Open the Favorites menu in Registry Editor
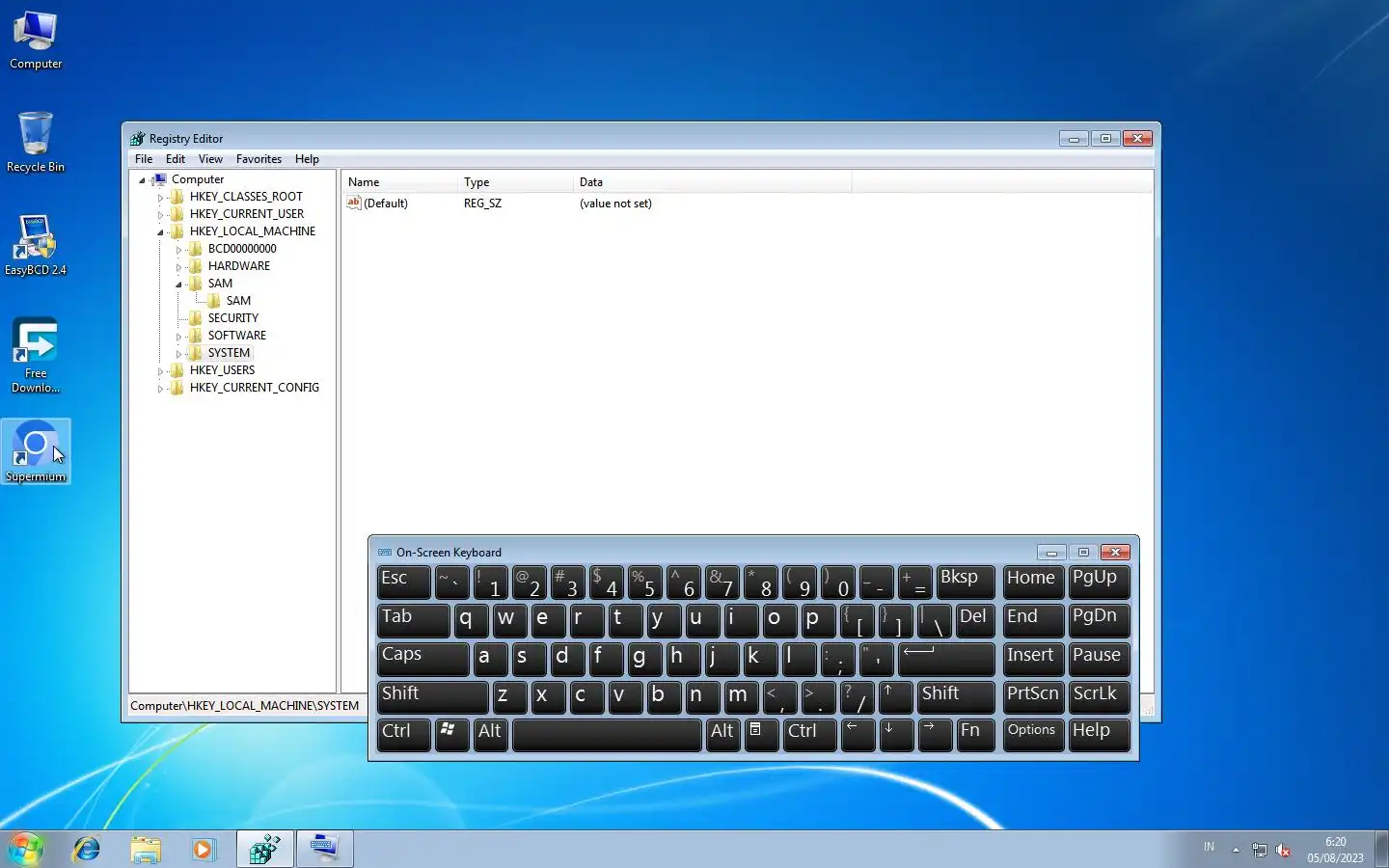This screenshot has height=868, width=1389. click(x=259, y=159)
